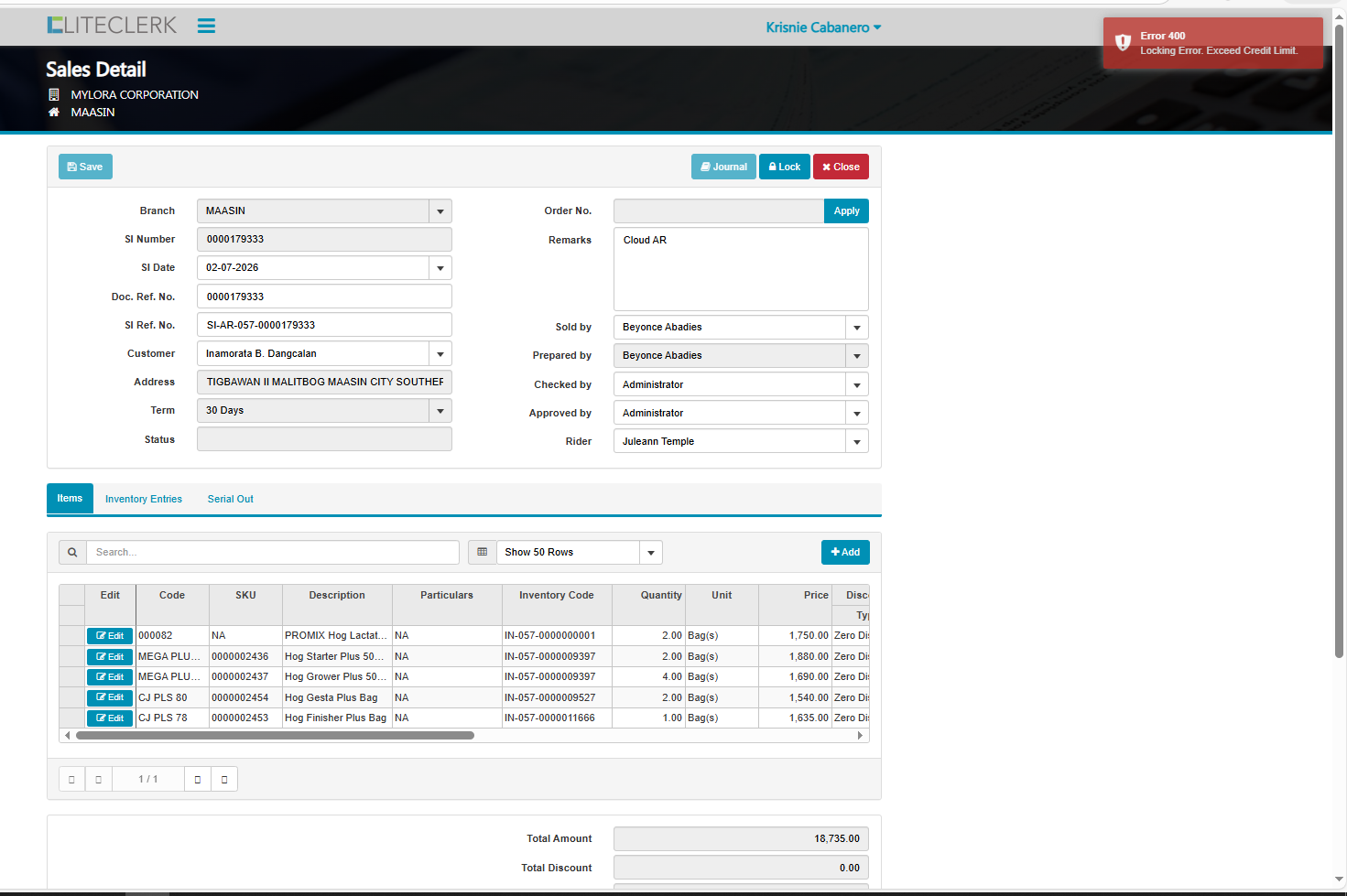Switch to Inventory Entries tab
Screen dimensions: 1347x896
(144, 500)
